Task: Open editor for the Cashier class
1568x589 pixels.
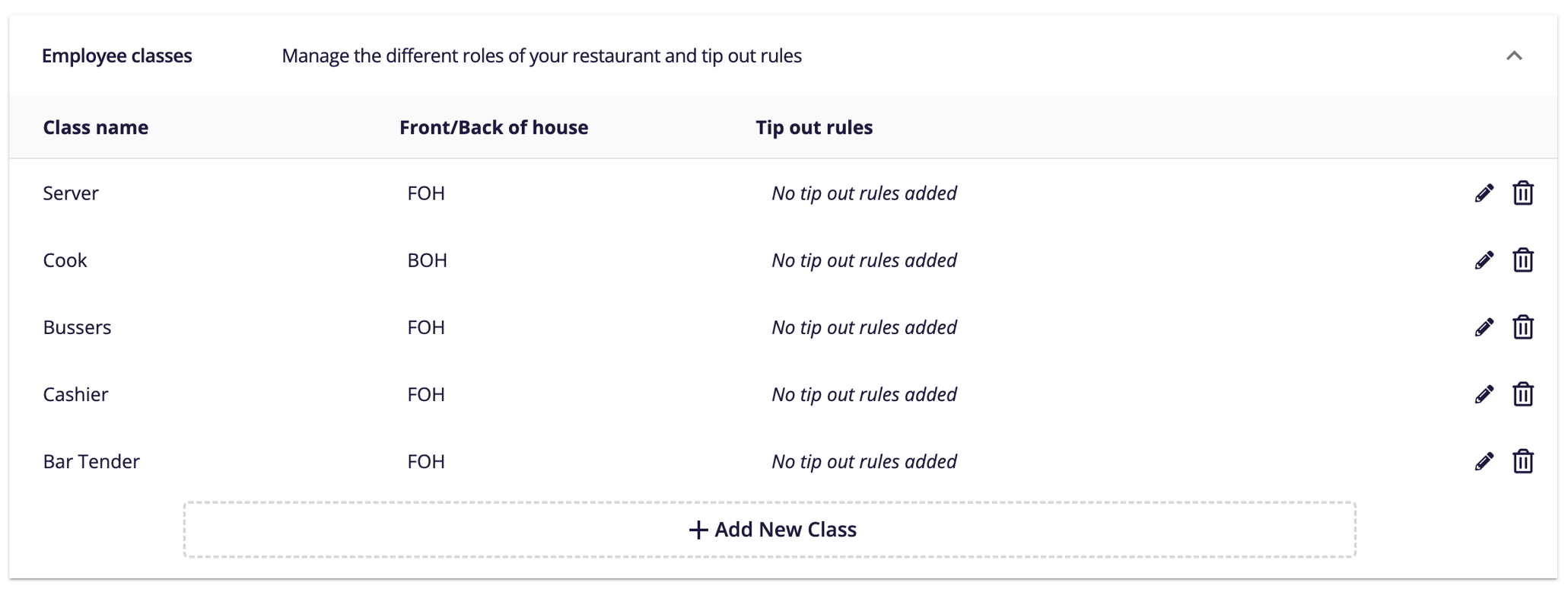Action: tap(1484, 394)
